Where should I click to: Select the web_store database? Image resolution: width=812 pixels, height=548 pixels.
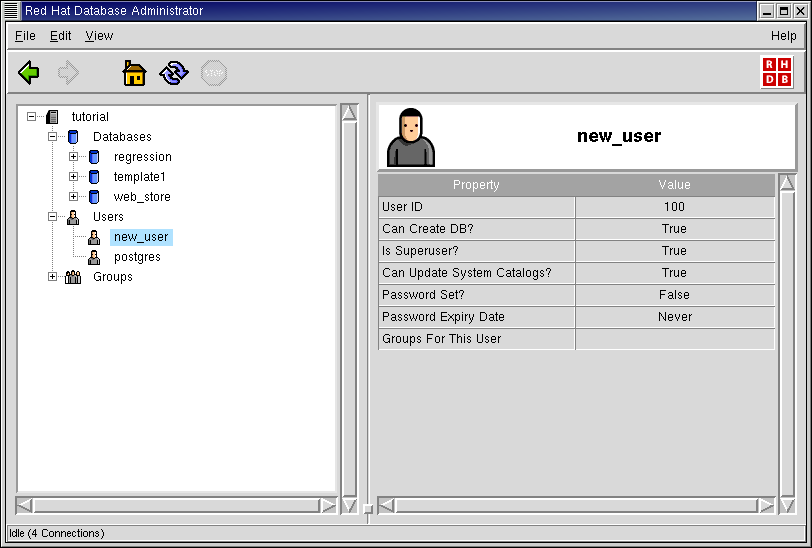pyautogui.click(x=142, y=197)
